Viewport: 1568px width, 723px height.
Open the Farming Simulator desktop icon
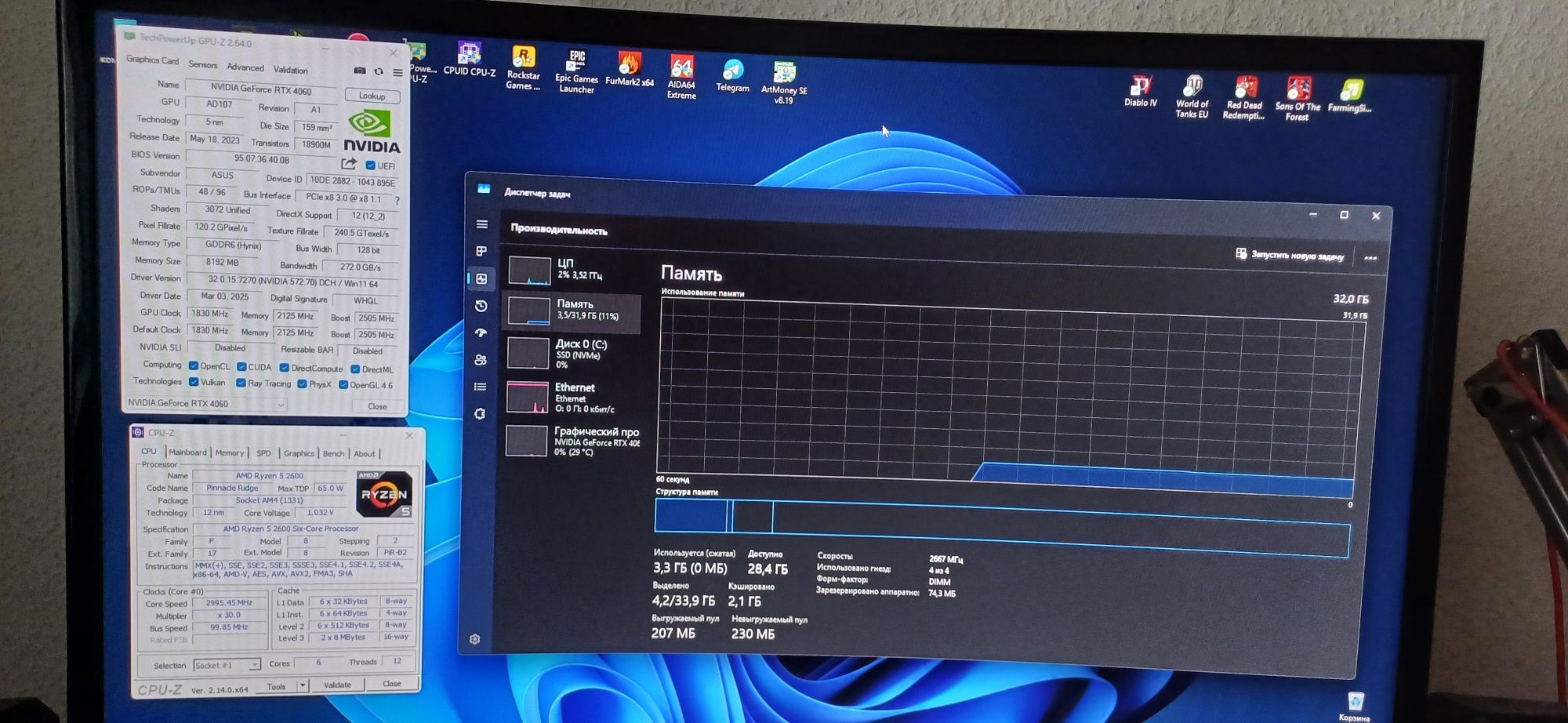tap(1350, 96)
